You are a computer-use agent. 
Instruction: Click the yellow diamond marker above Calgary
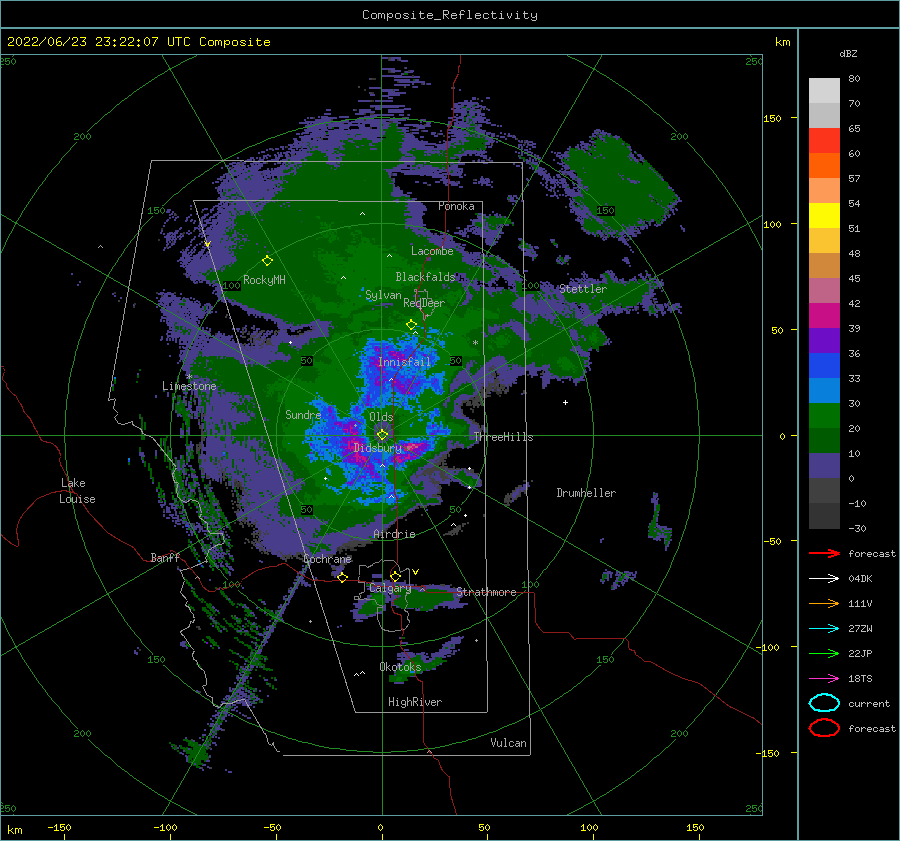pyautogui.click(x=395, y=576)
